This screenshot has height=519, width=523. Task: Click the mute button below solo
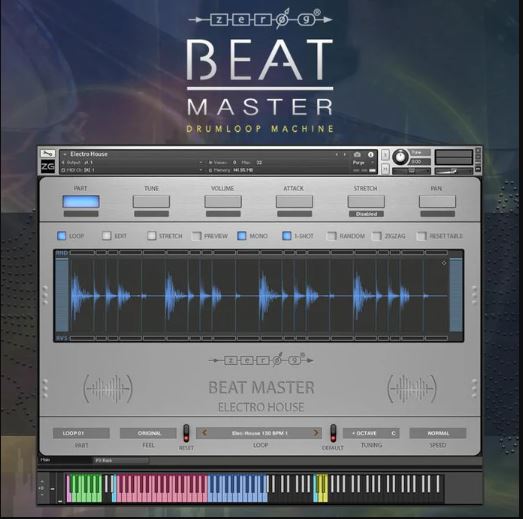coord(385,169)
